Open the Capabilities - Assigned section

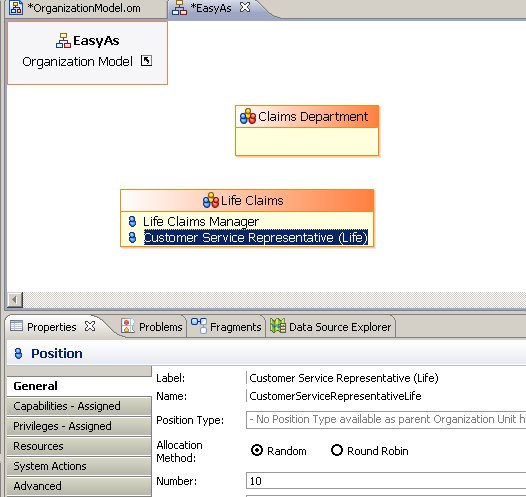(x=79, y=406)
